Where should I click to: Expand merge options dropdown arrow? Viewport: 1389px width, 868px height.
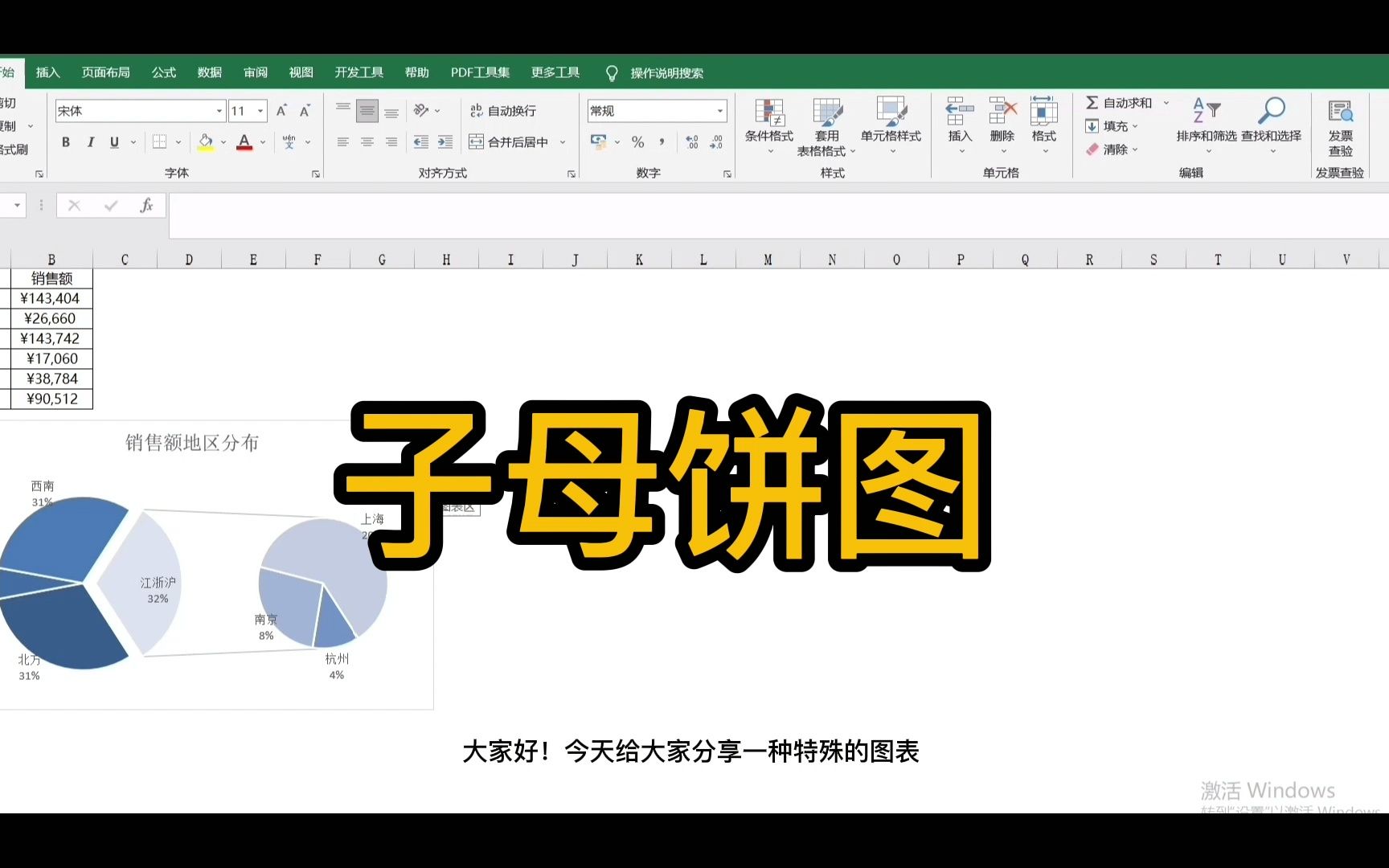point(563,142)
